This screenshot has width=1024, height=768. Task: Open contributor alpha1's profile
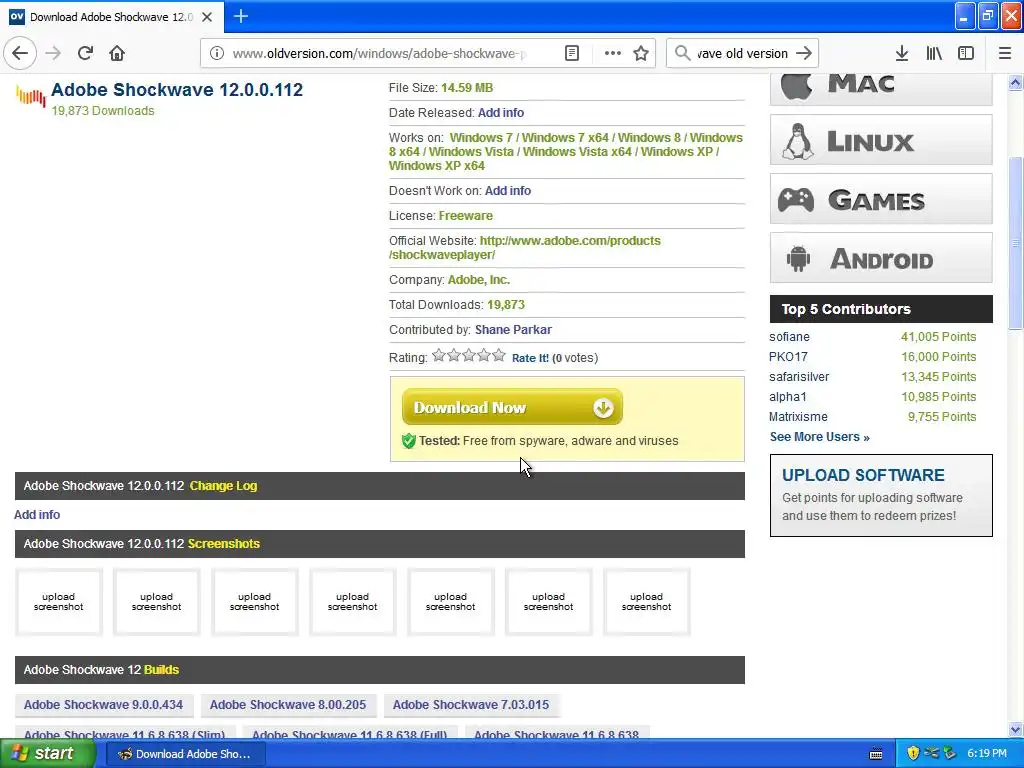(788, 396)
